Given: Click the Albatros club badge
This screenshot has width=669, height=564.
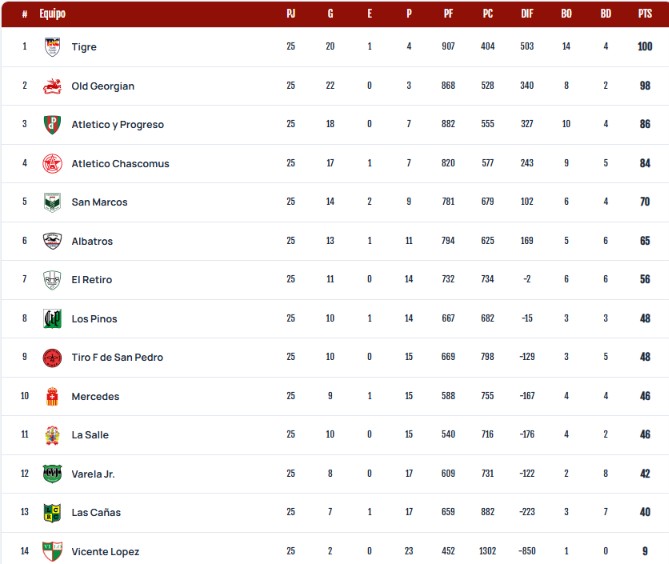Looking at the screenshot, I should click(x=52, y=241).
